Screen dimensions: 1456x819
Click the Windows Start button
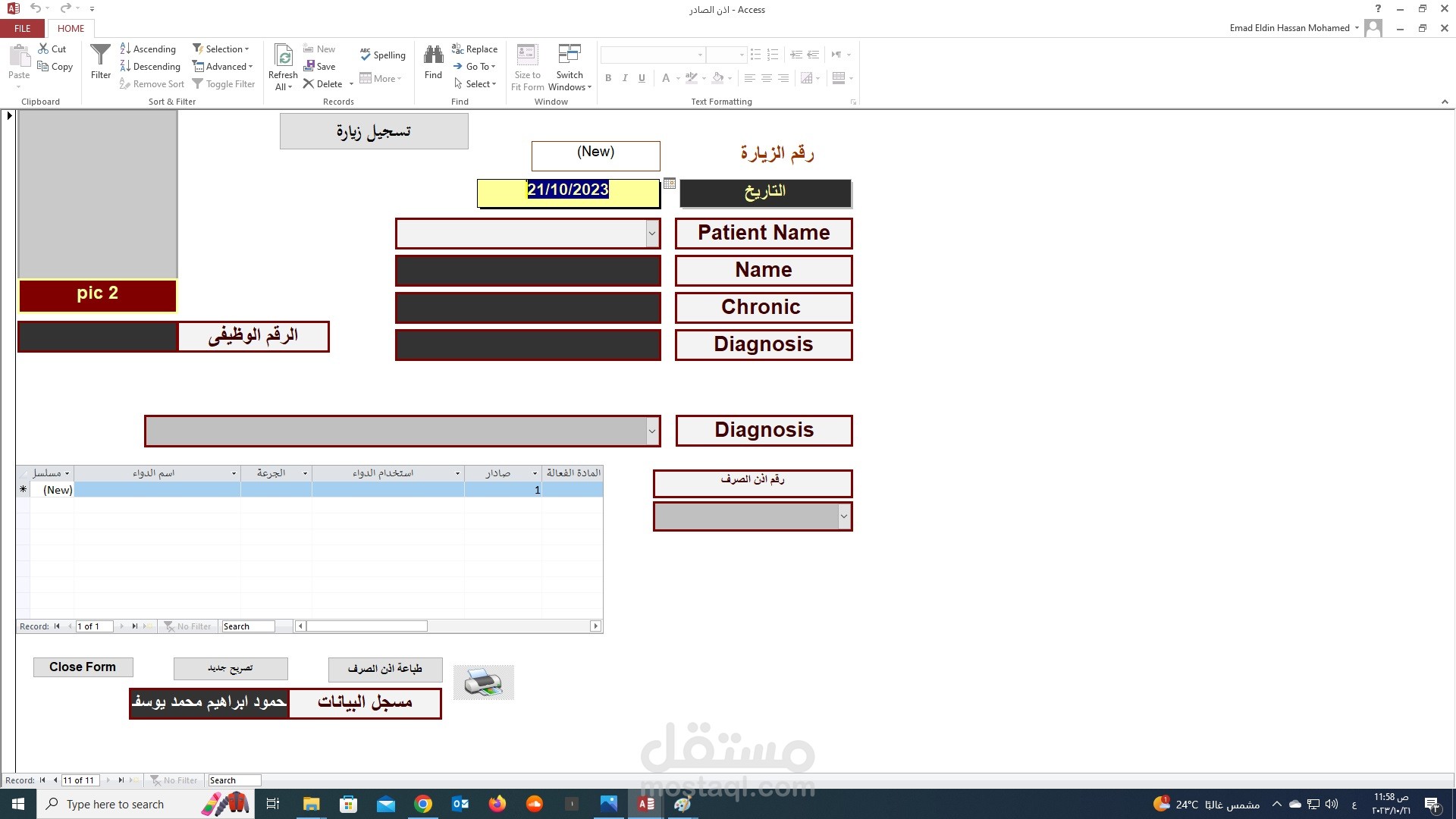coord(18,804)
